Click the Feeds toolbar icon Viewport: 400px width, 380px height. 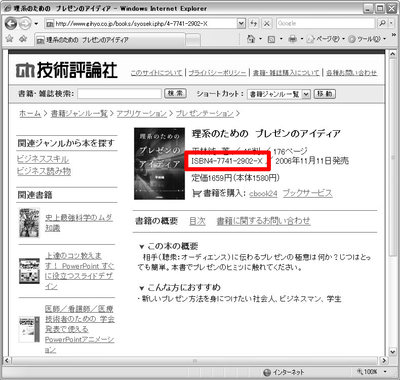(272, 39)
